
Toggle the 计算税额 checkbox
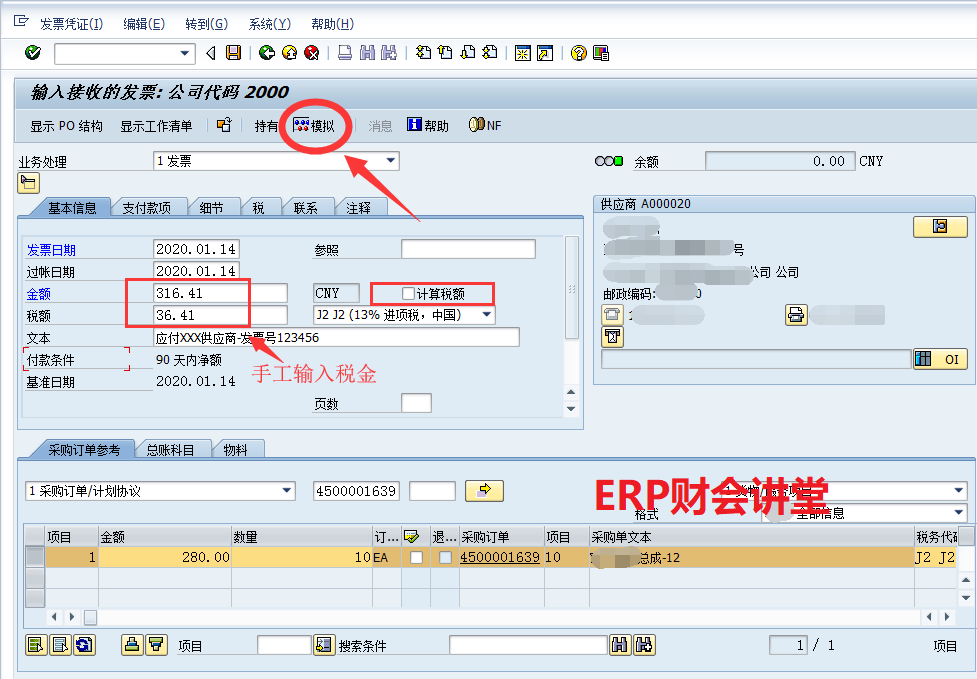point(408,294)
